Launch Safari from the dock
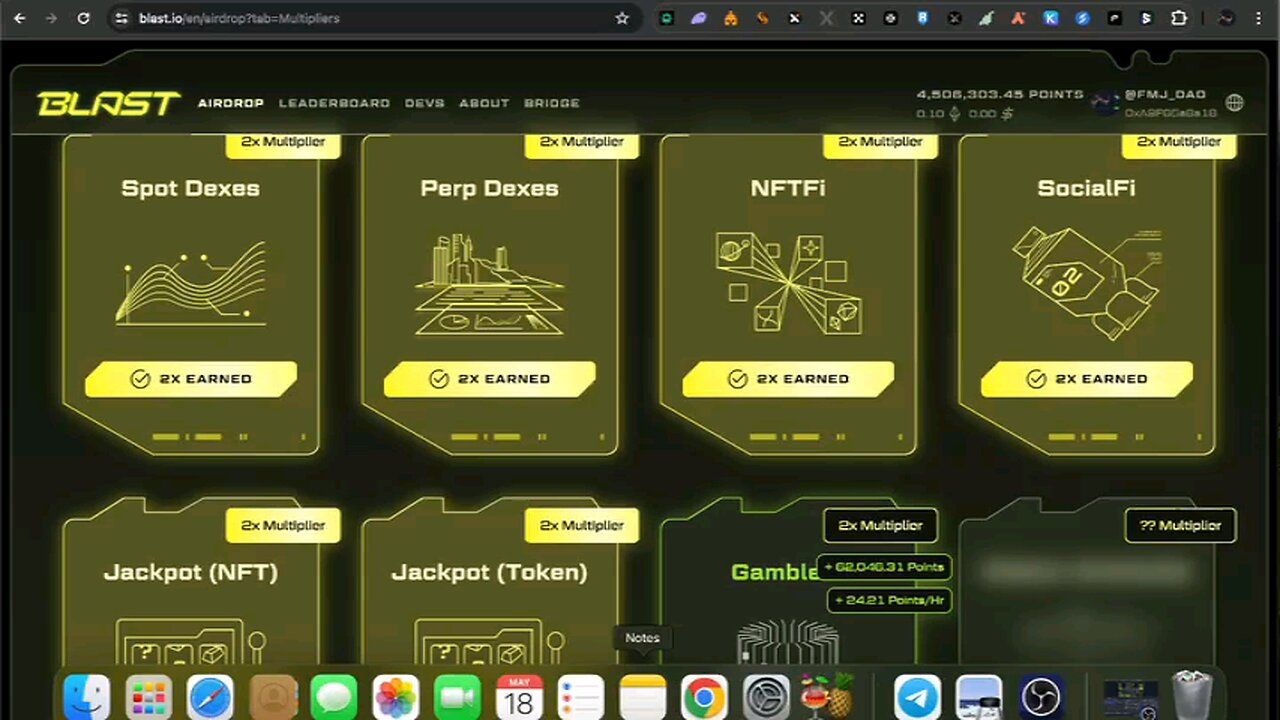Image resolution: width=1280 pixels, height=720 pixels. (210, 697)
